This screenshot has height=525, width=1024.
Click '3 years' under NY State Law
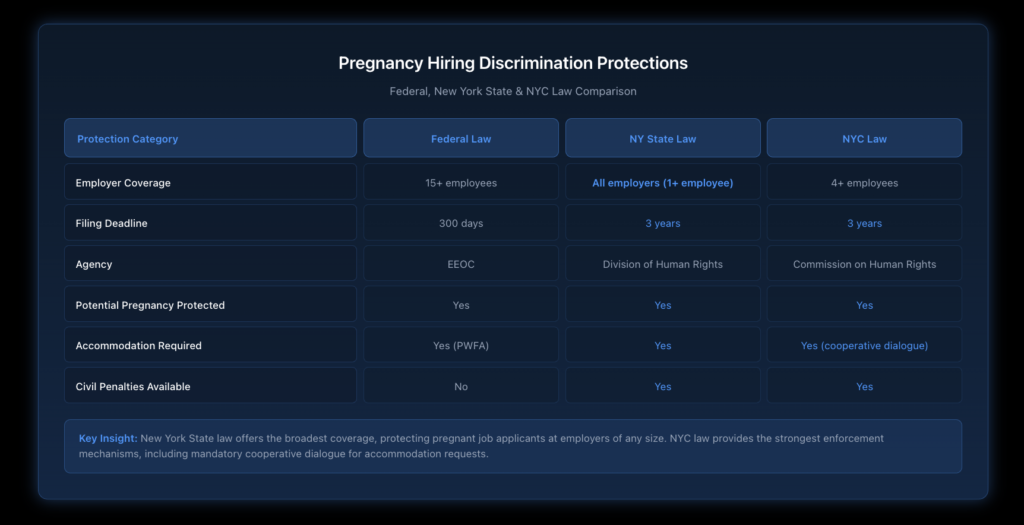663,223
